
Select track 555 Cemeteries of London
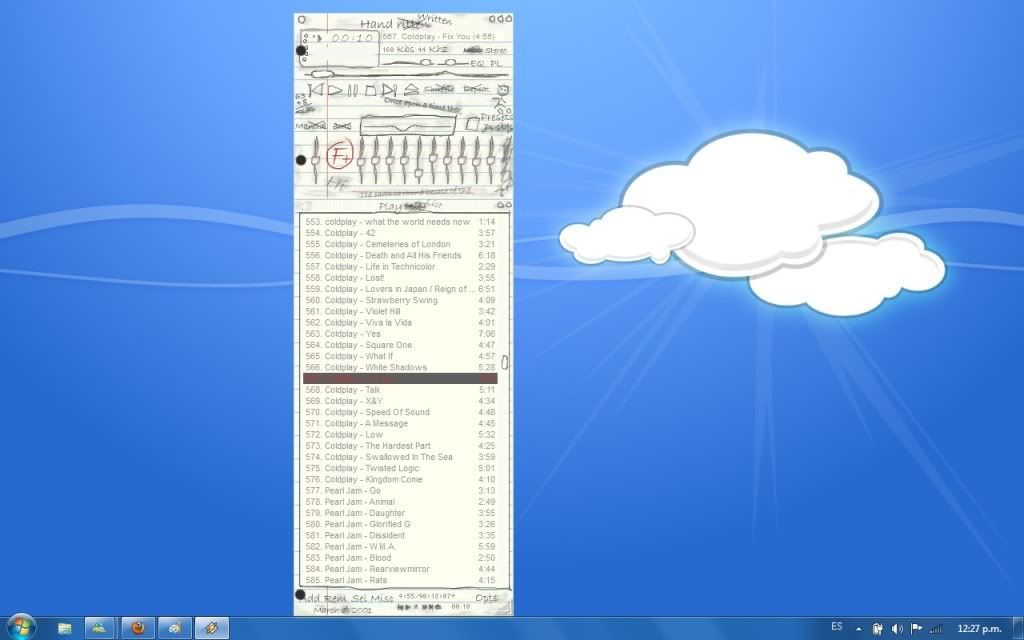(x=400, y=244)
